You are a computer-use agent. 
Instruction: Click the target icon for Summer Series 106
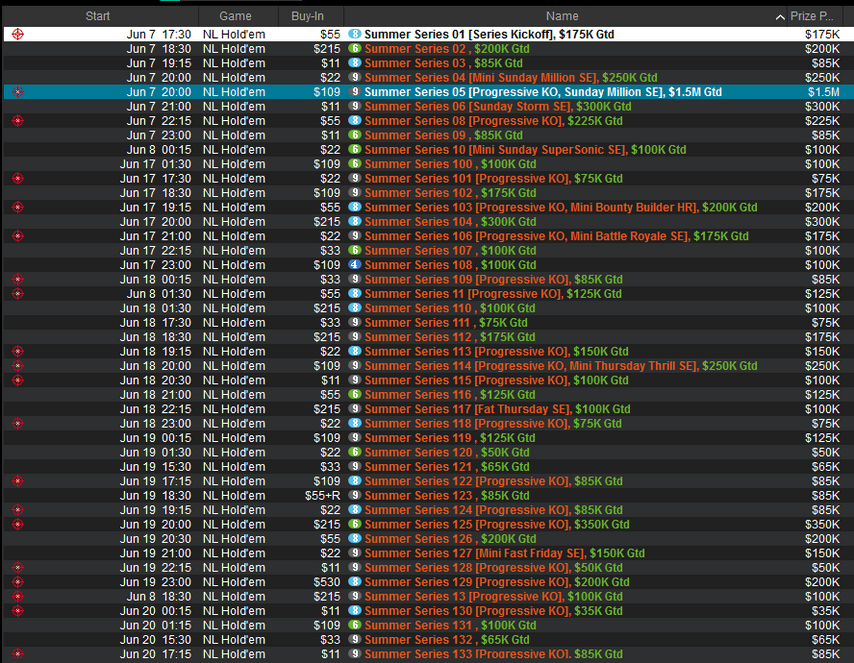coord(18,236)
